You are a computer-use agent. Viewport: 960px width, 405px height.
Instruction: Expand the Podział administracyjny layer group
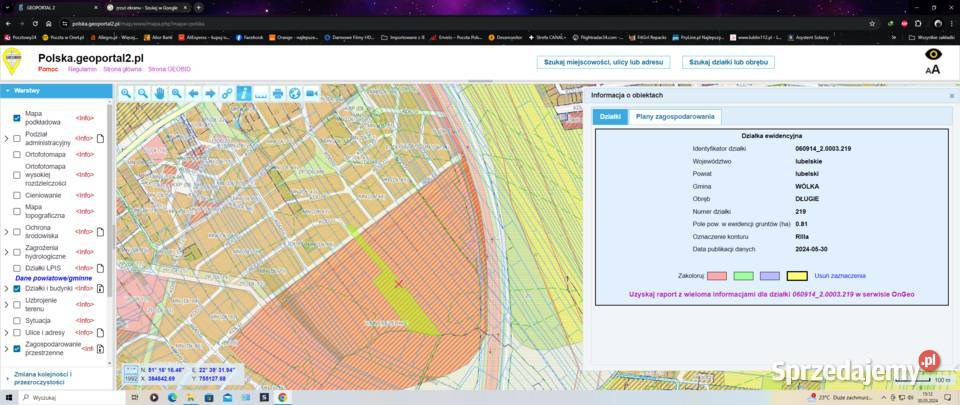(6, 138)
